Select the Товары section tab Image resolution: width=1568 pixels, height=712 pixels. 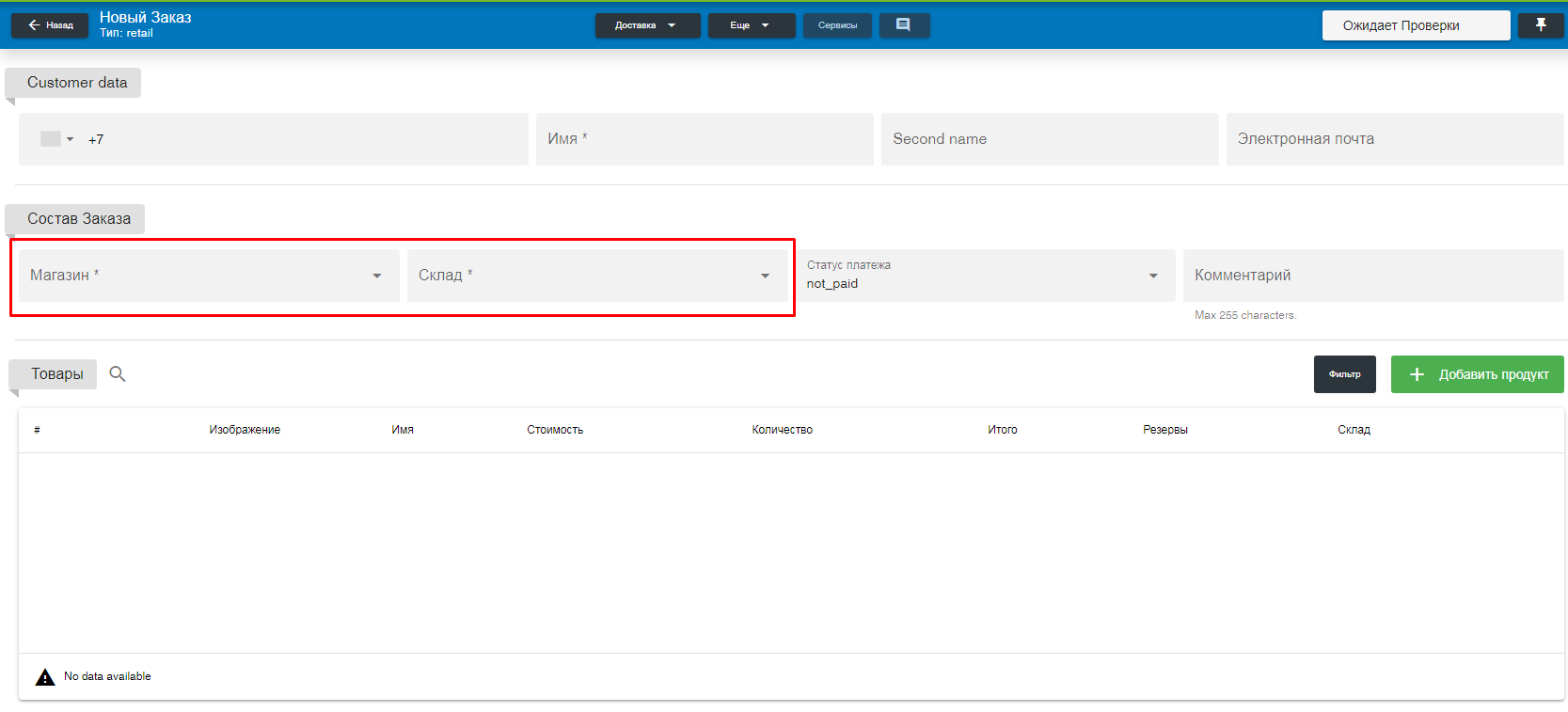click(x=55, y=374)
